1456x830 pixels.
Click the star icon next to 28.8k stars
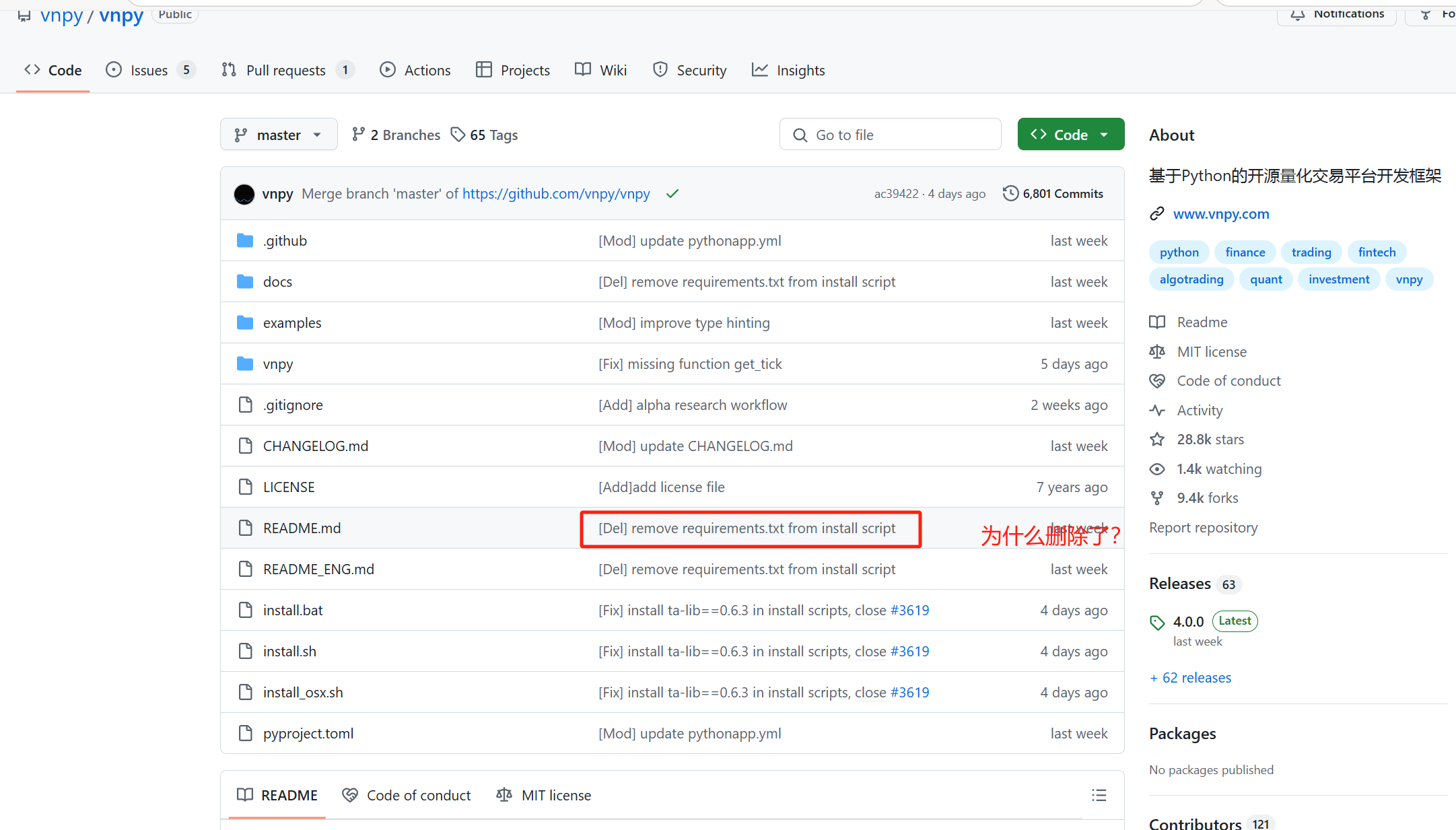tap(1156, 440)
